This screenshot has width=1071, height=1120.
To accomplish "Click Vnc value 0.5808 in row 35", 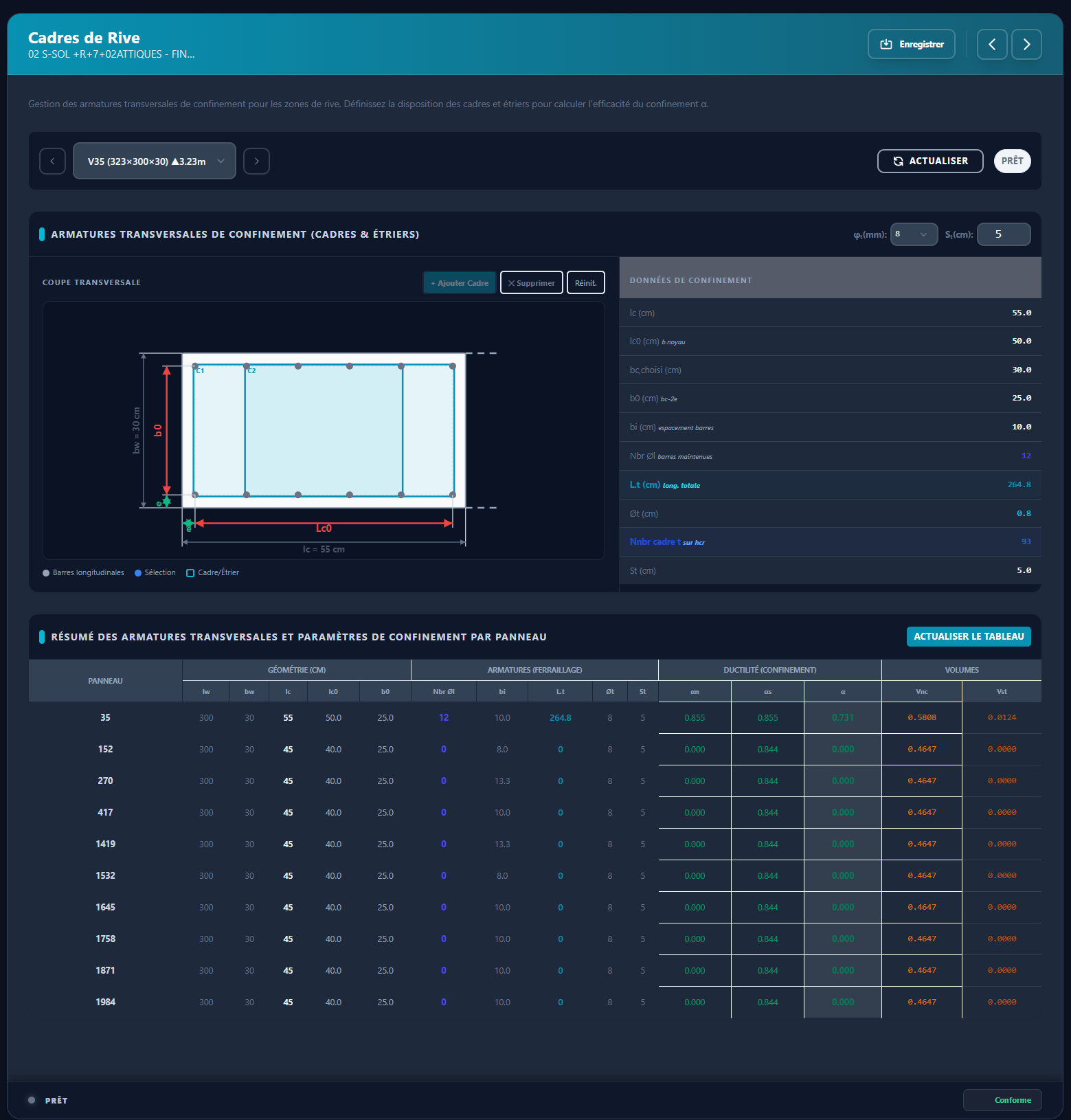I will 922,717.
